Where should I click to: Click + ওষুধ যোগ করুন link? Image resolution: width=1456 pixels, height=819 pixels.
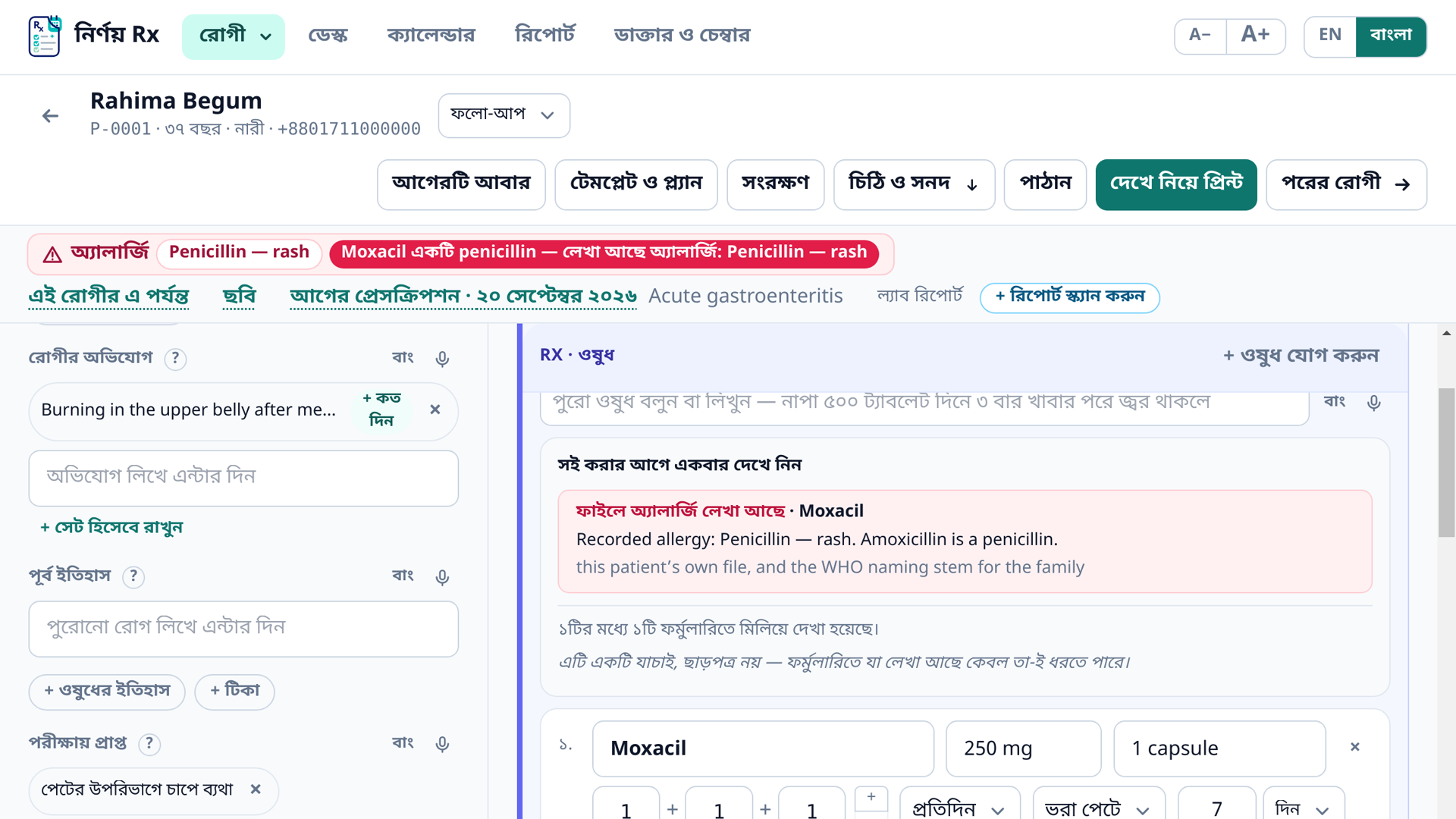[1301, 356]
